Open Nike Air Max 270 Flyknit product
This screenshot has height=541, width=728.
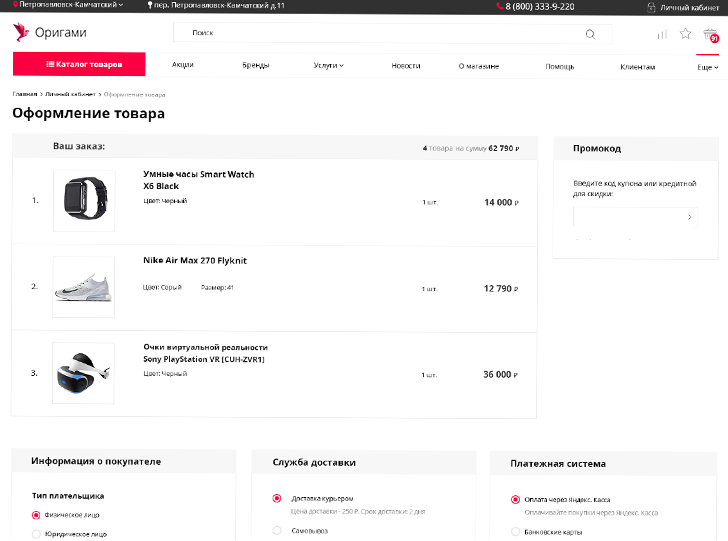point(195,261)
